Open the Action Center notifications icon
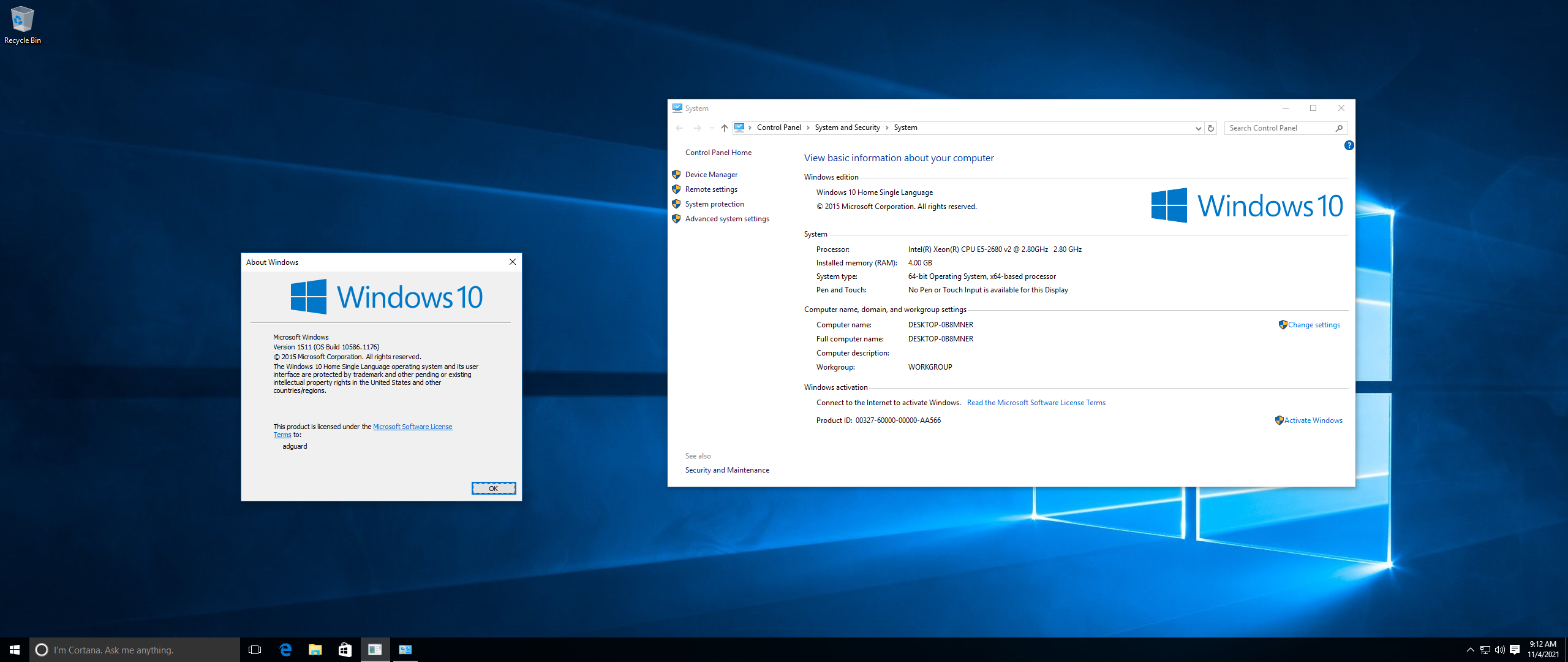The width and height of the screenshot is (1568, 662). 1515,650
